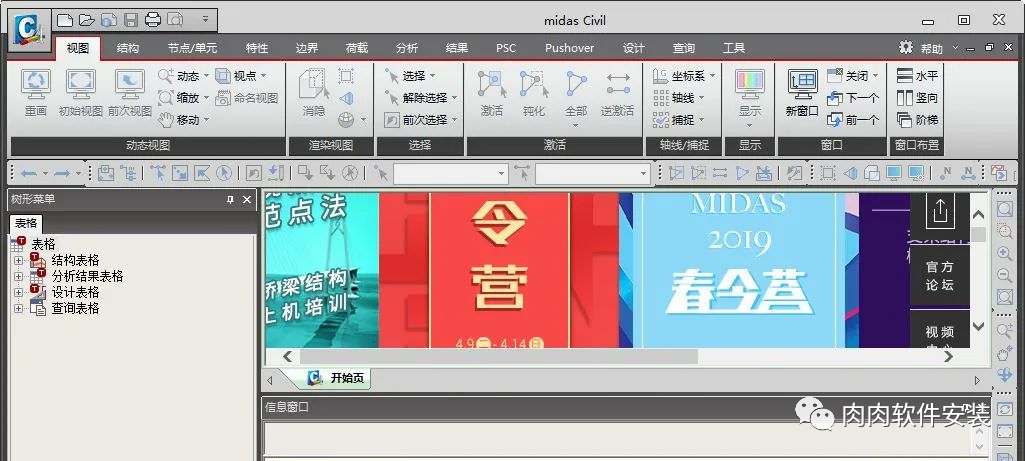Expand the 分析结果表格 tree node
Screen dimensions: 1025x461
tap(18, 277)
